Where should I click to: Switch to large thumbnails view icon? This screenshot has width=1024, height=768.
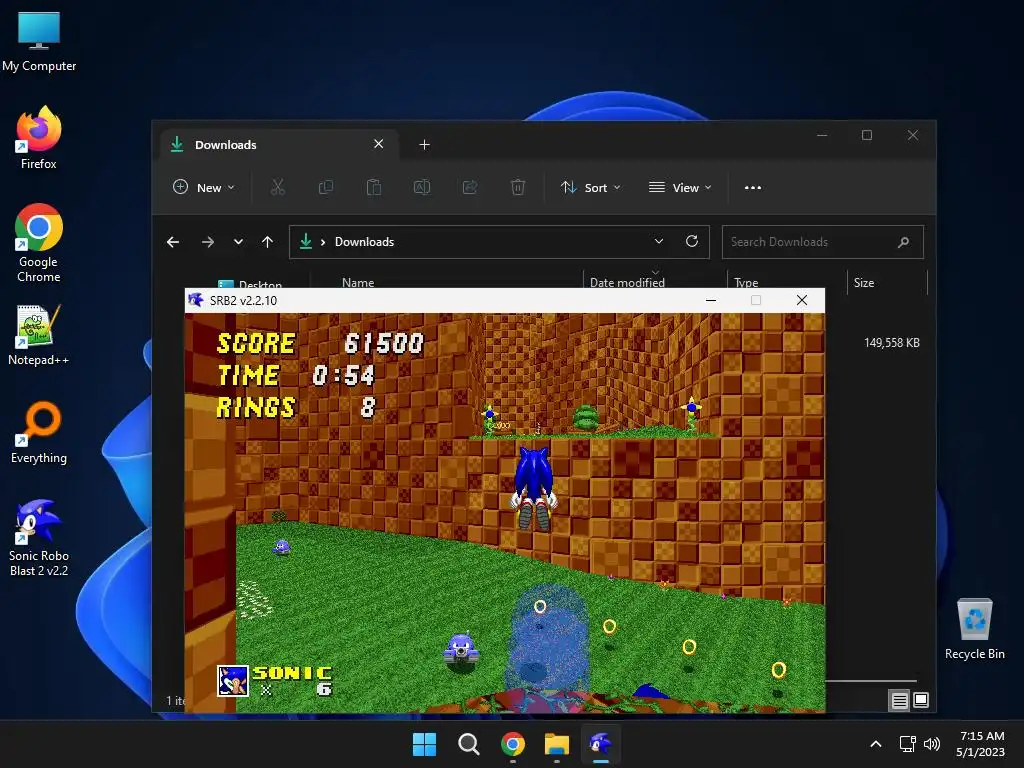[921, 700]
